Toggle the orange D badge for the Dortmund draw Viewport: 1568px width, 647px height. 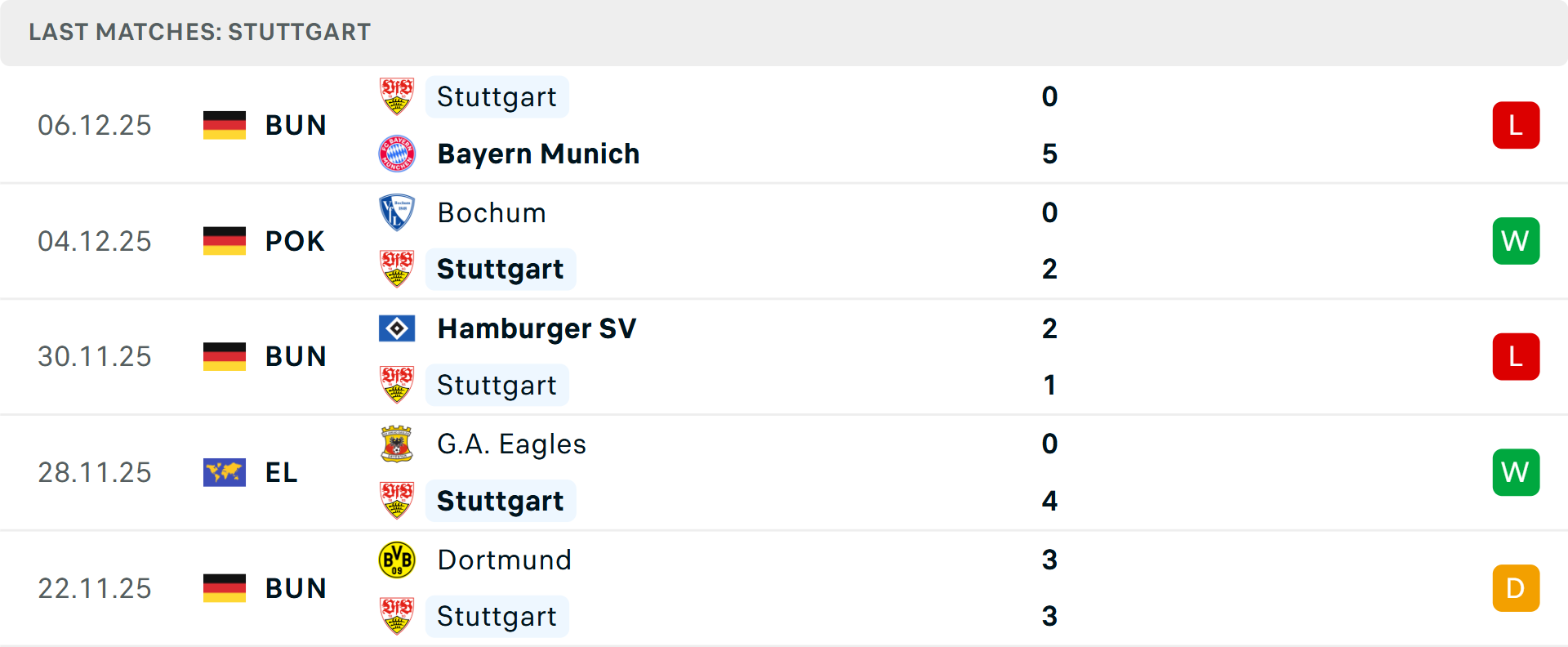pyautogui.click(x=1516, y=587)
